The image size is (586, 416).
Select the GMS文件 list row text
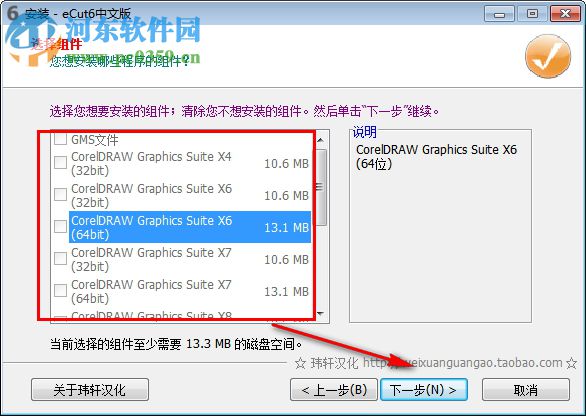pyautogui.click(x=95, y=140)
